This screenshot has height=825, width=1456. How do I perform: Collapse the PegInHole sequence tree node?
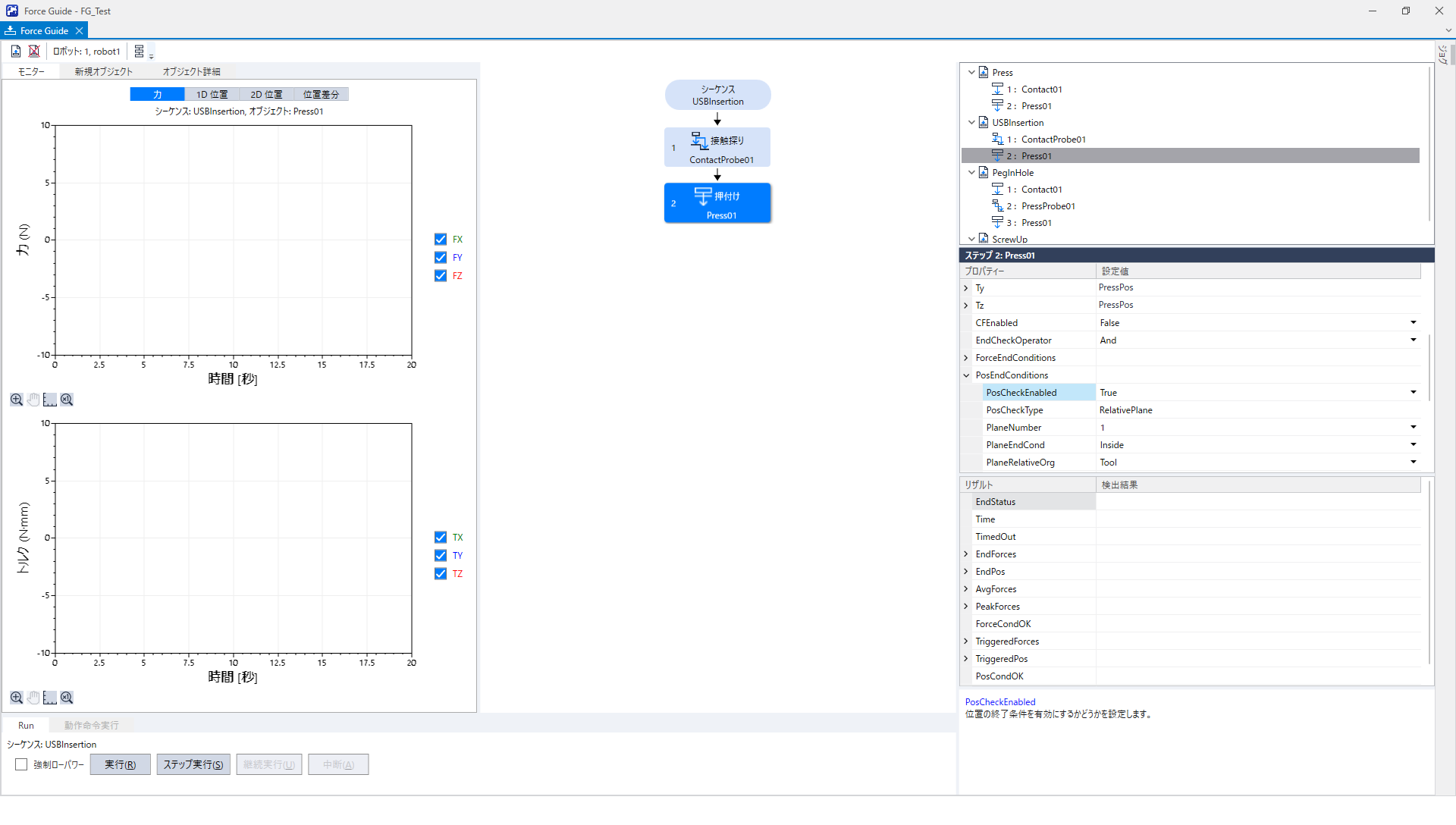point(971,173)
